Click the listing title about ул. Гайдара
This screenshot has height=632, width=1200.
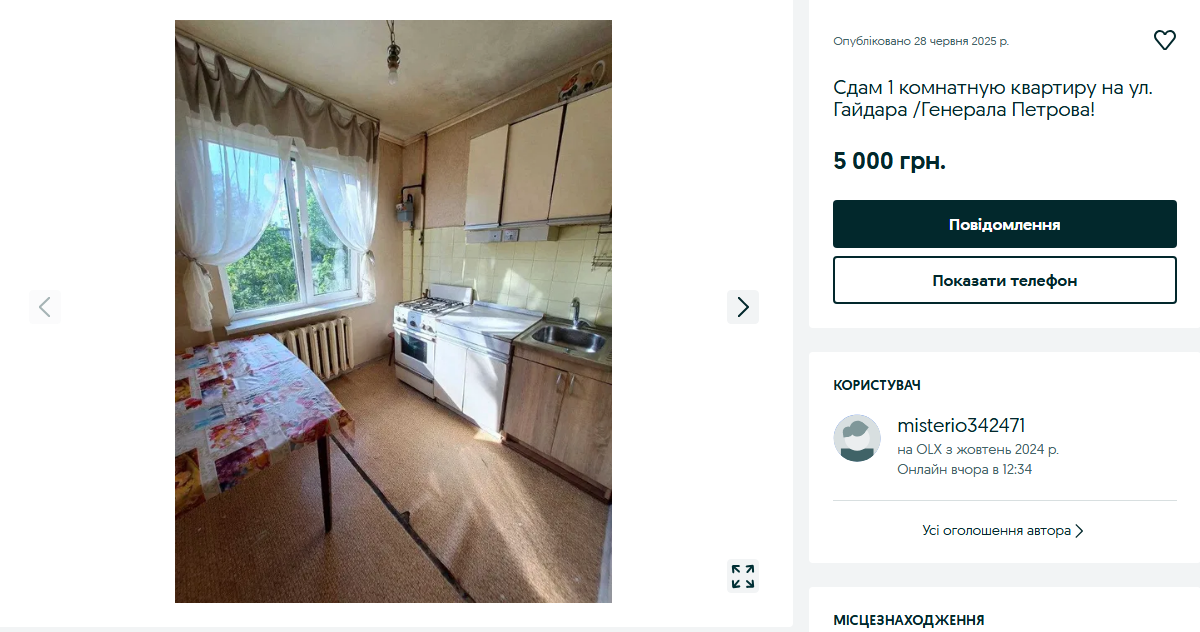coord(993,98)
